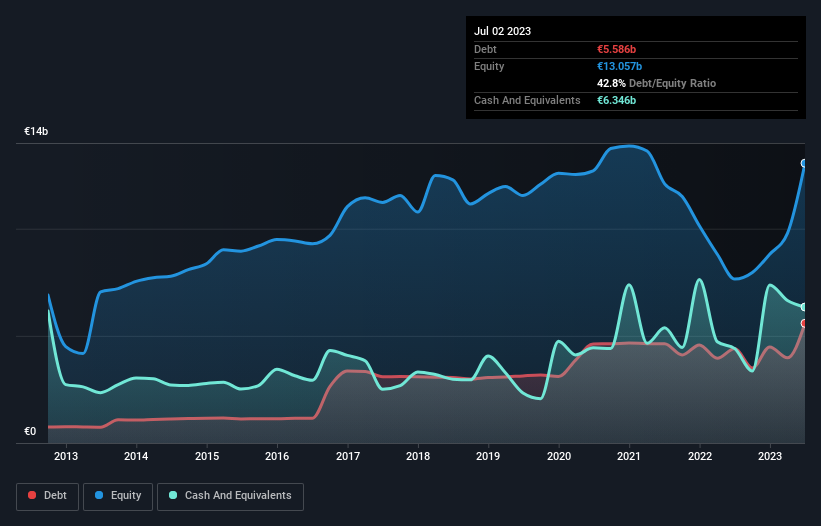Click the teal Cash legend dot
Screen dimensions: 821x526
click(x=173, y=495)
